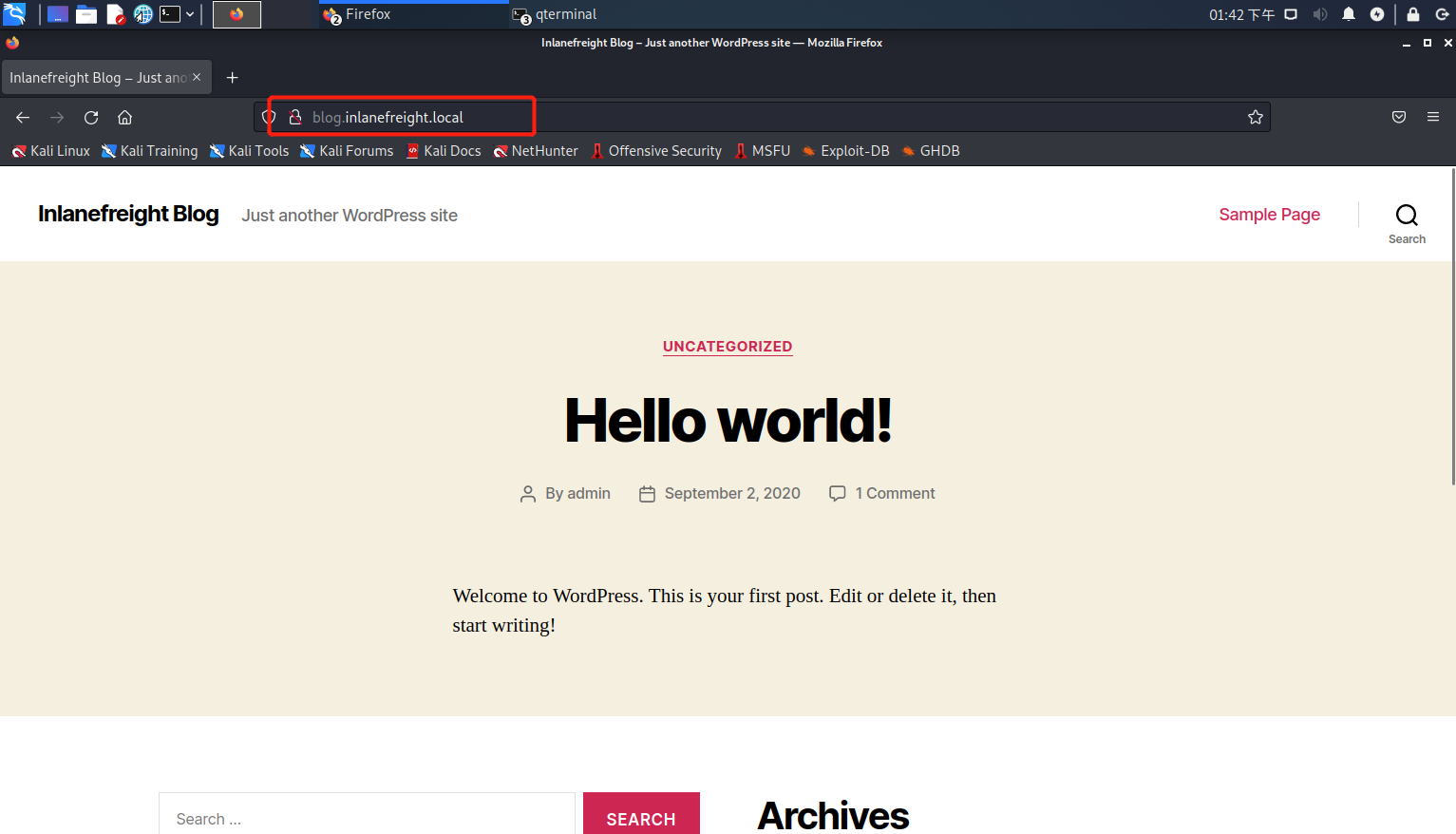This screenshot has width=1456, height=834.
Task: Open the notifications bell icon
Action: pos(1349,14)
